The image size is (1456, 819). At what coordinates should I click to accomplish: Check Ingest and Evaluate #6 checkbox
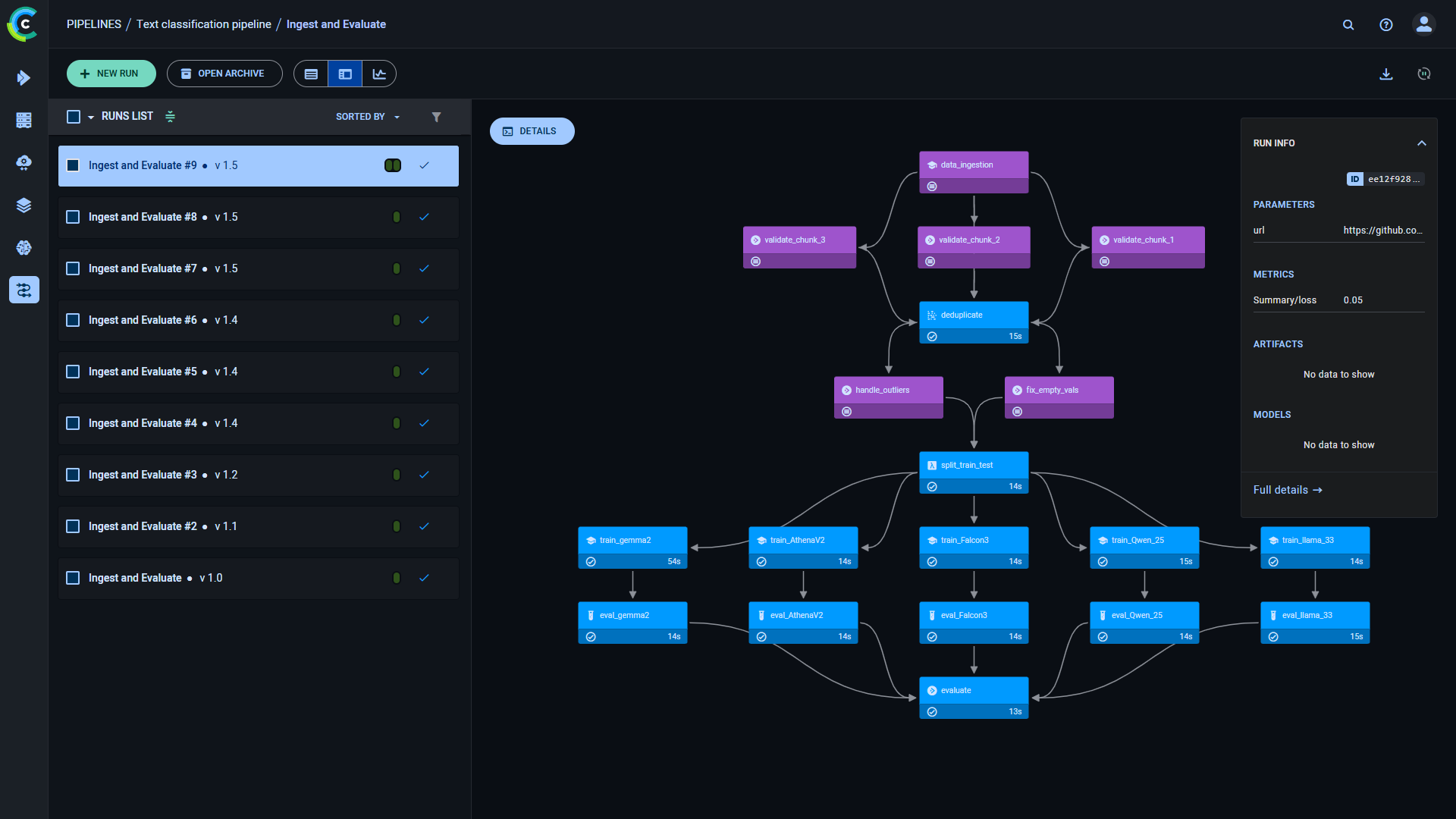click(x=73, y=320)
